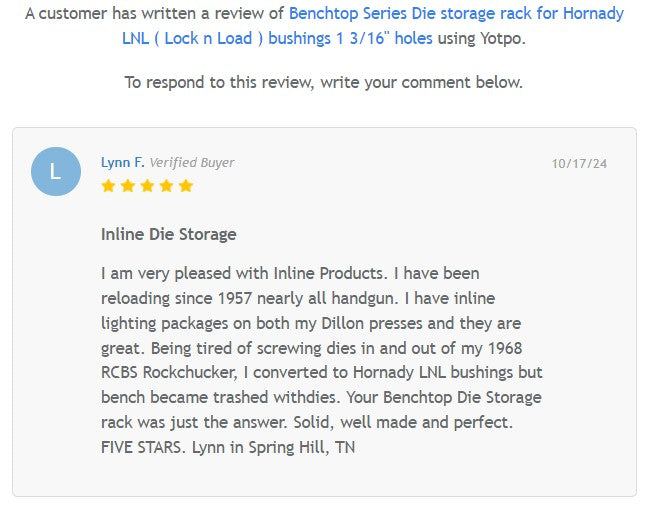Open the Benchtop Series Die storage rack link

click(x=456, y=14)
